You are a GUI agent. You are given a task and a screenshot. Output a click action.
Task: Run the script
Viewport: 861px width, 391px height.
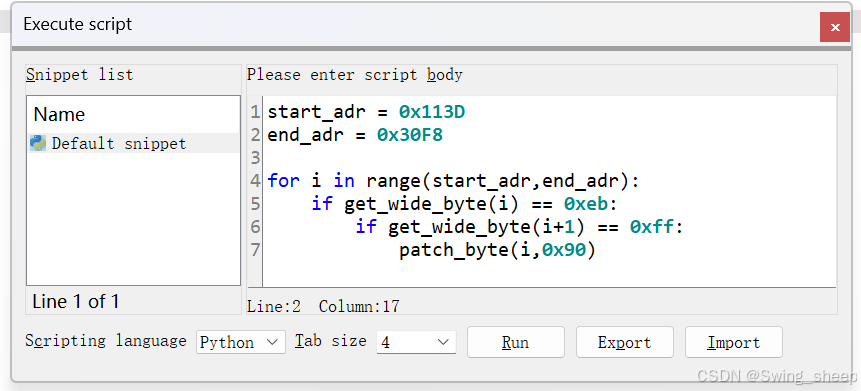point(516,342)
